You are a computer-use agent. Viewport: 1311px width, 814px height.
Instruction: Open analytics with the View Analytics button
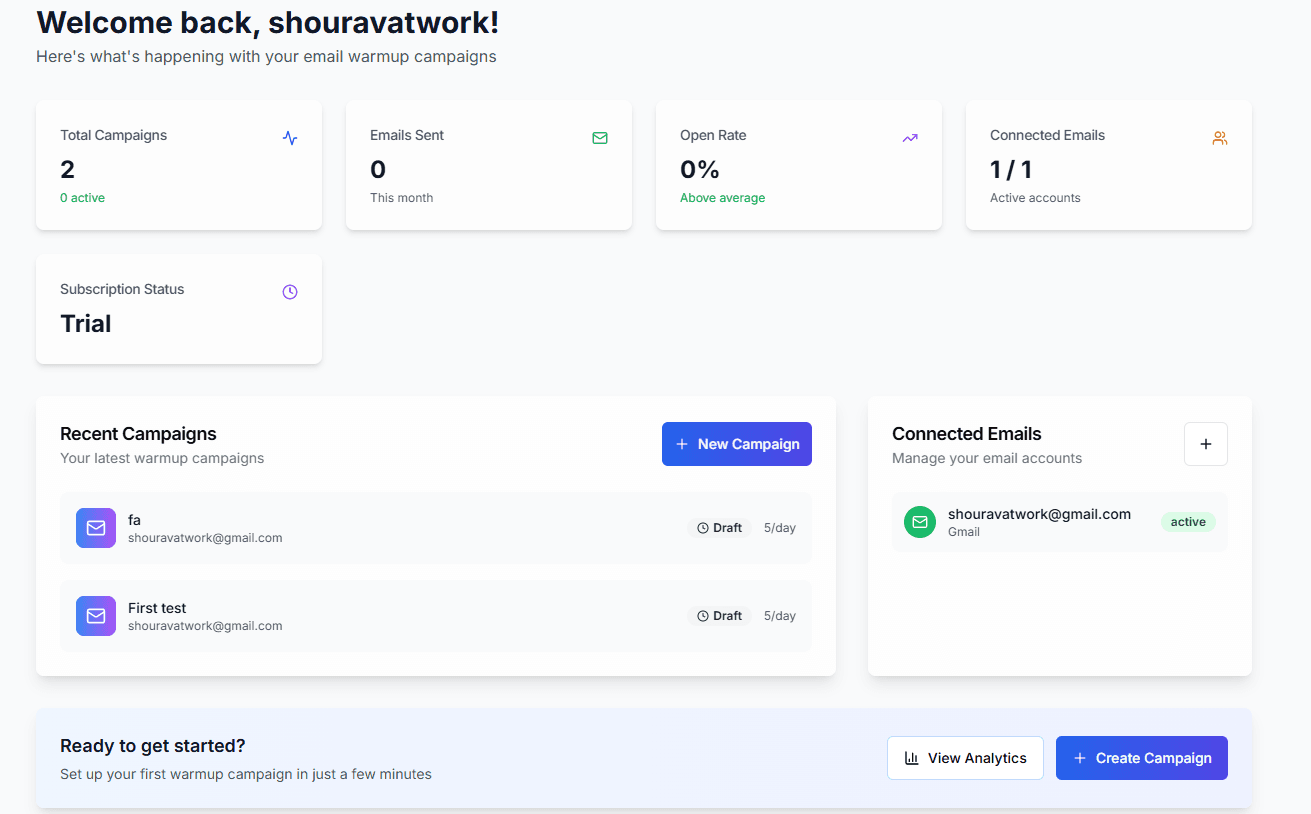pos(965,757)
